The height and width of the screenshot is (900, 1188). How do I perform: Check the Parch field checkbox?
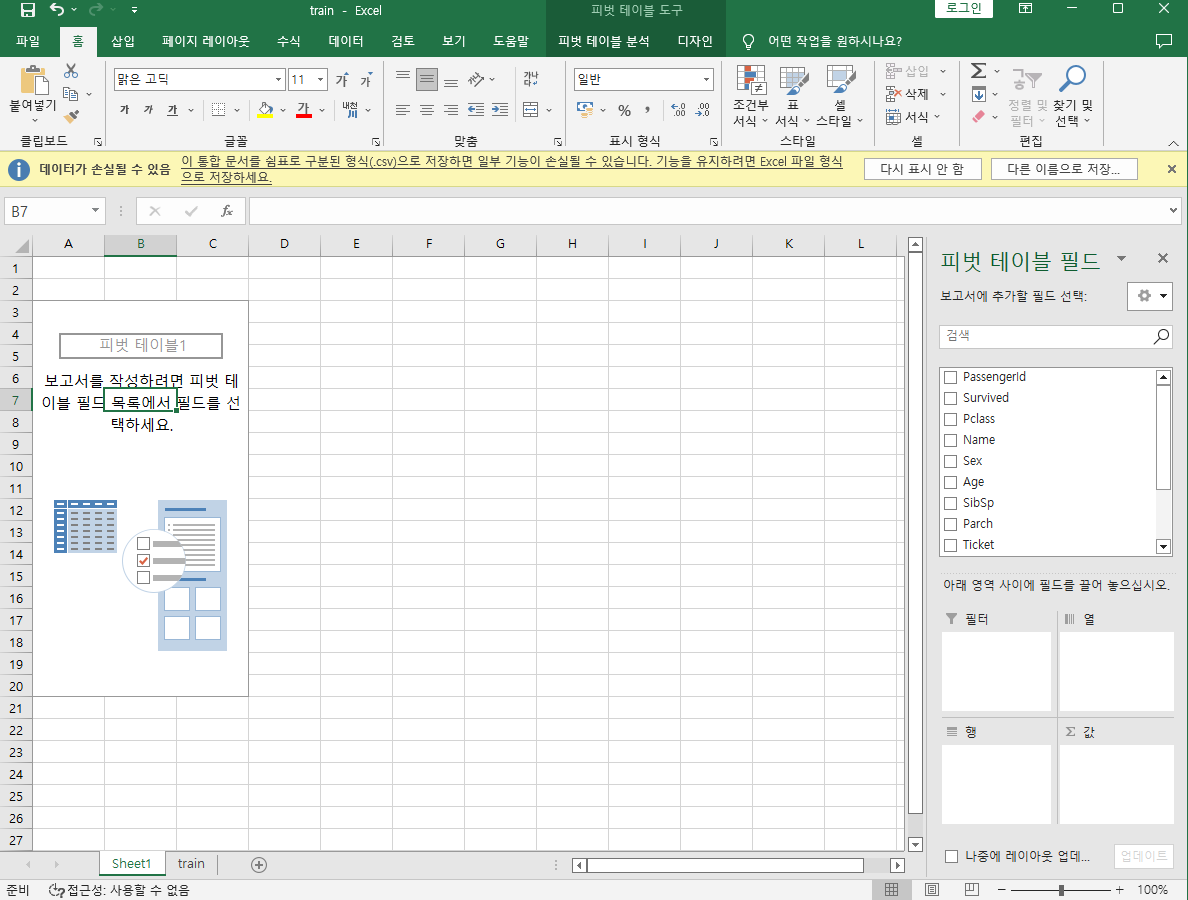coord(950,524)
